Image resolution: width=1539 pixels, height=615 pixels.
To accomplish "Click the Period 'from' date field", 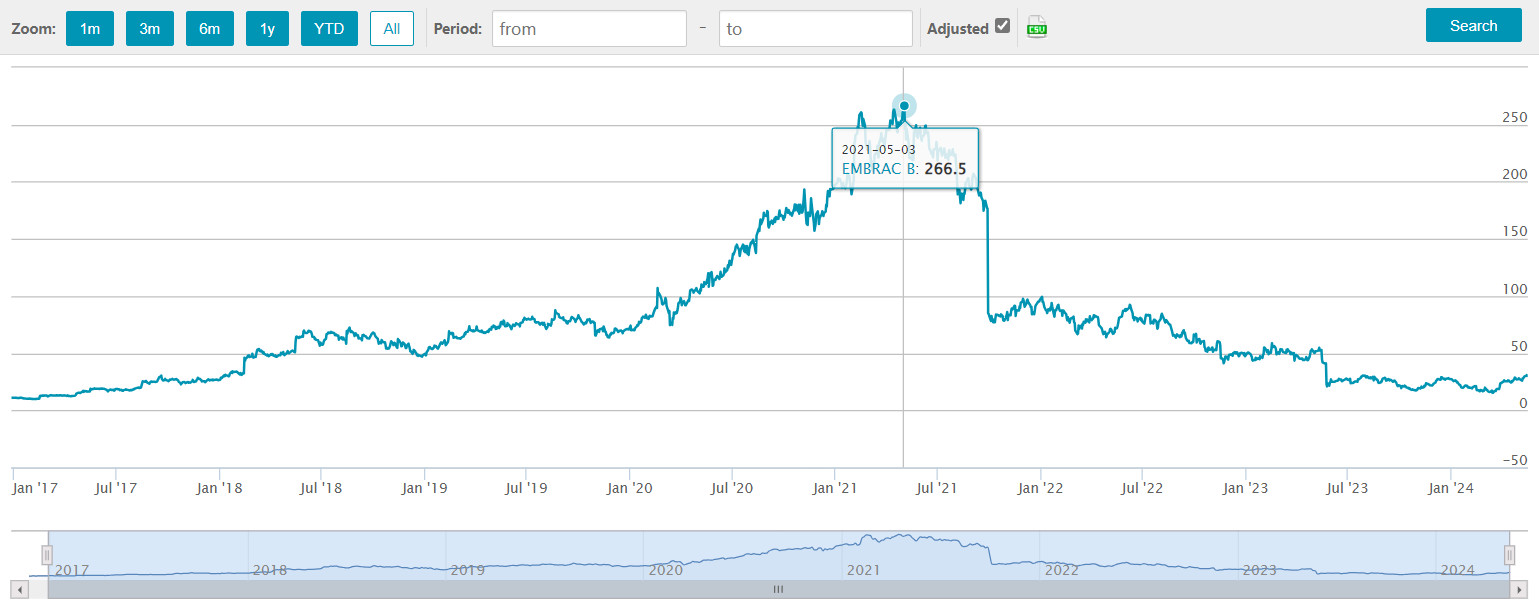I will pyautogui.click(x=589, y=28).
